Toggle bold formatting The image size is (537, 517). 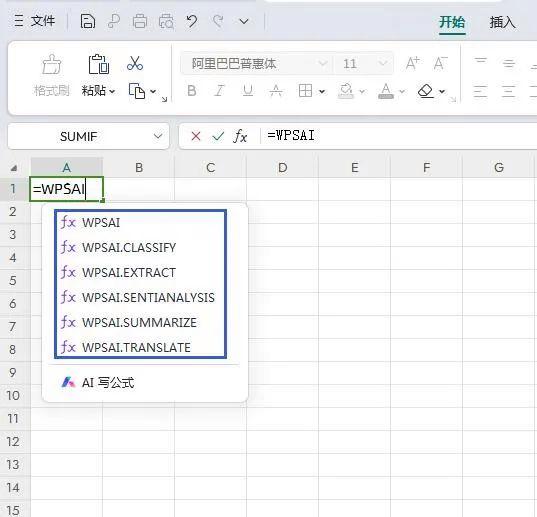tap(192, 91)
